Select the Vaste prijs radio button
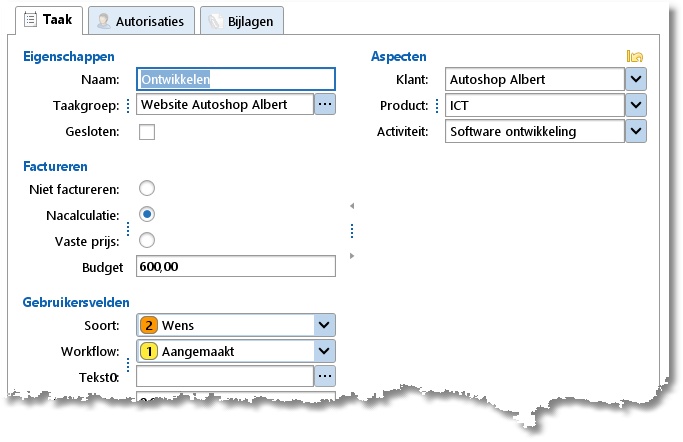The width and height of the screenshot is (683, 442). (147, 240)
